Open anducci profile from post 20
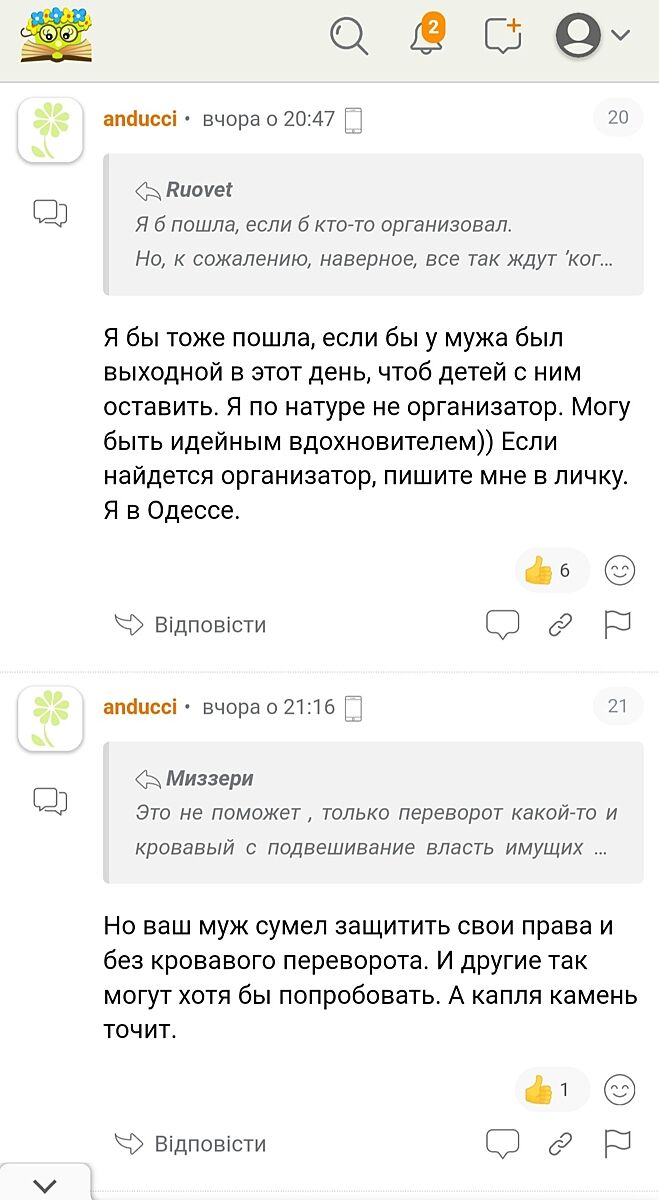The height and width of the screenshot is (1200, 659). click(140, 118)
